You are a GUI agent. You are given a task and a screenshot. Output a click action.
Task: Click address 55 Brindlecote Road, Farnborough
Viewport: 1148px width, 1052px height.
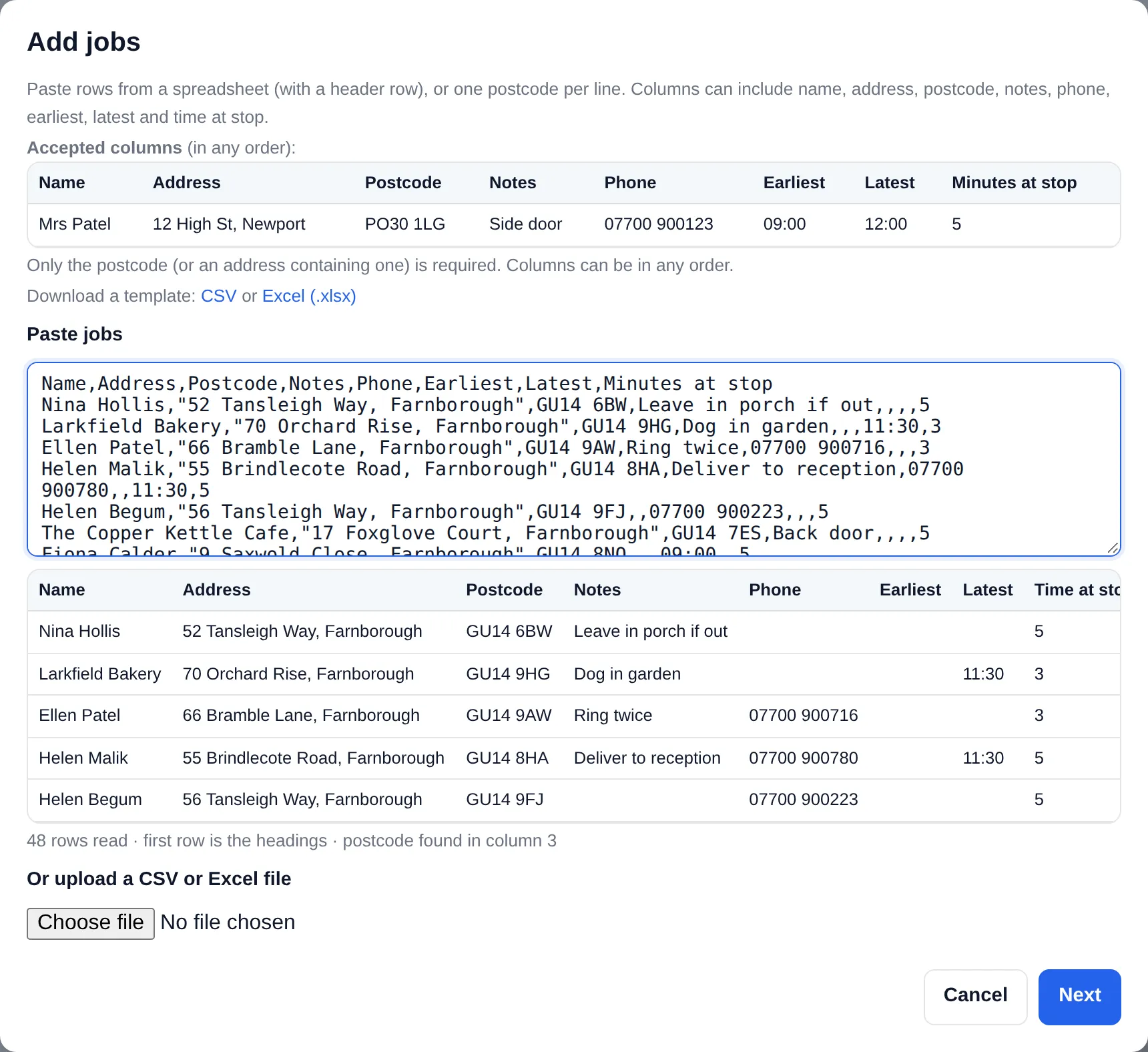pos(314,758)
